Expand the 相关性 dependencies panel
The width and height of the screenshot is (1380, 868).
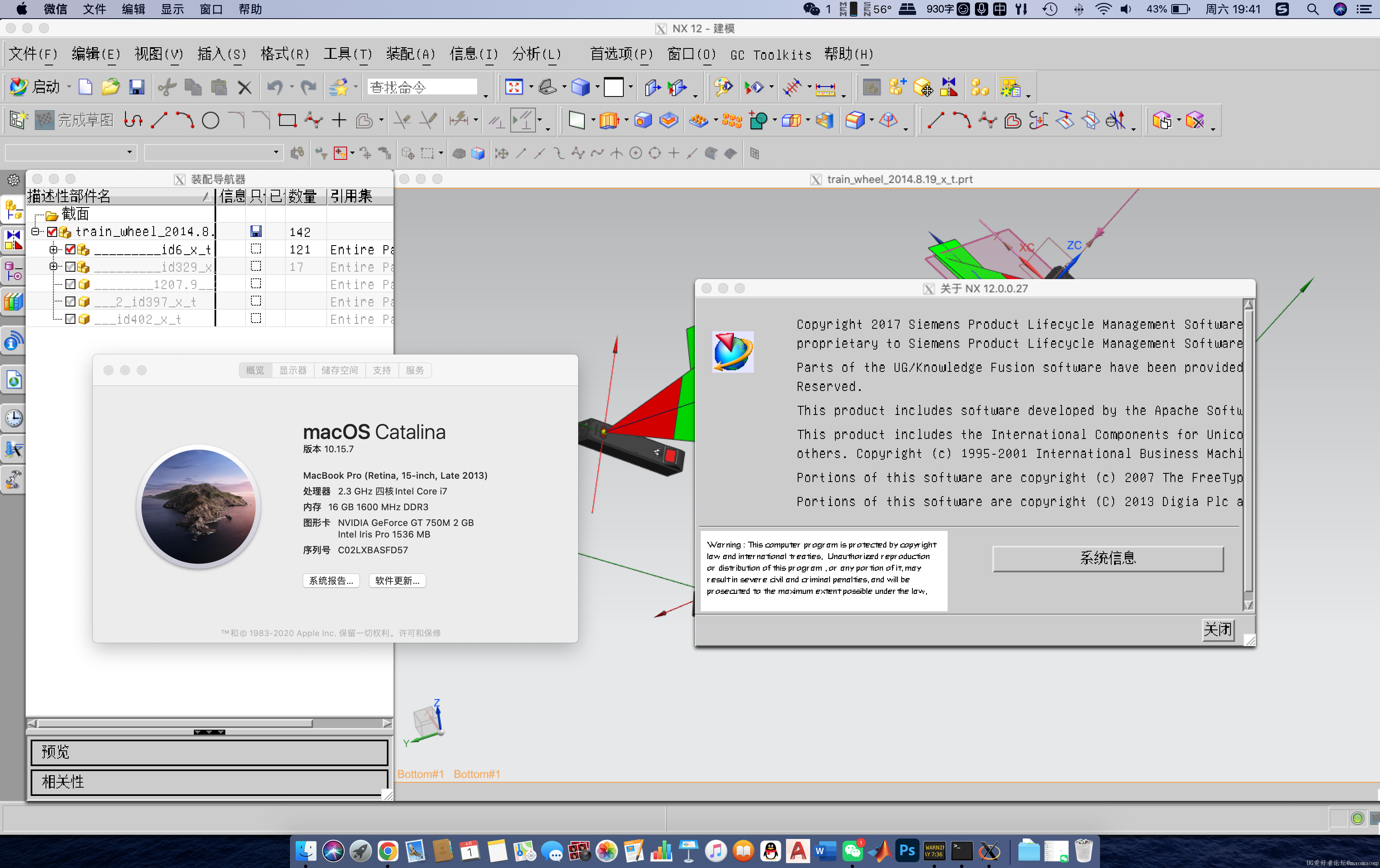click(x=209, y=782)
